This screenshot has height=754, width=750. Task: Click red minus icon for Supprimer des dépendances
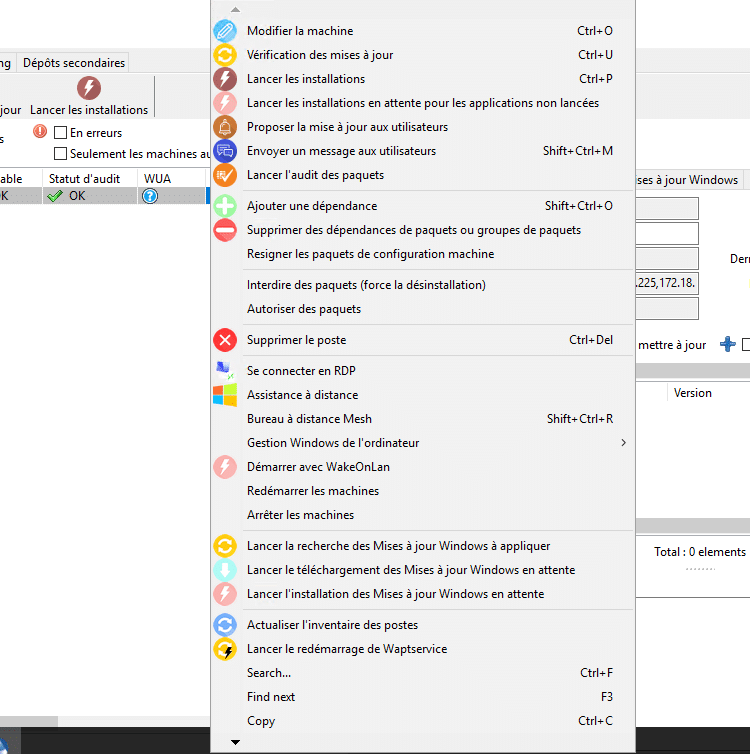tap(225, 230)
